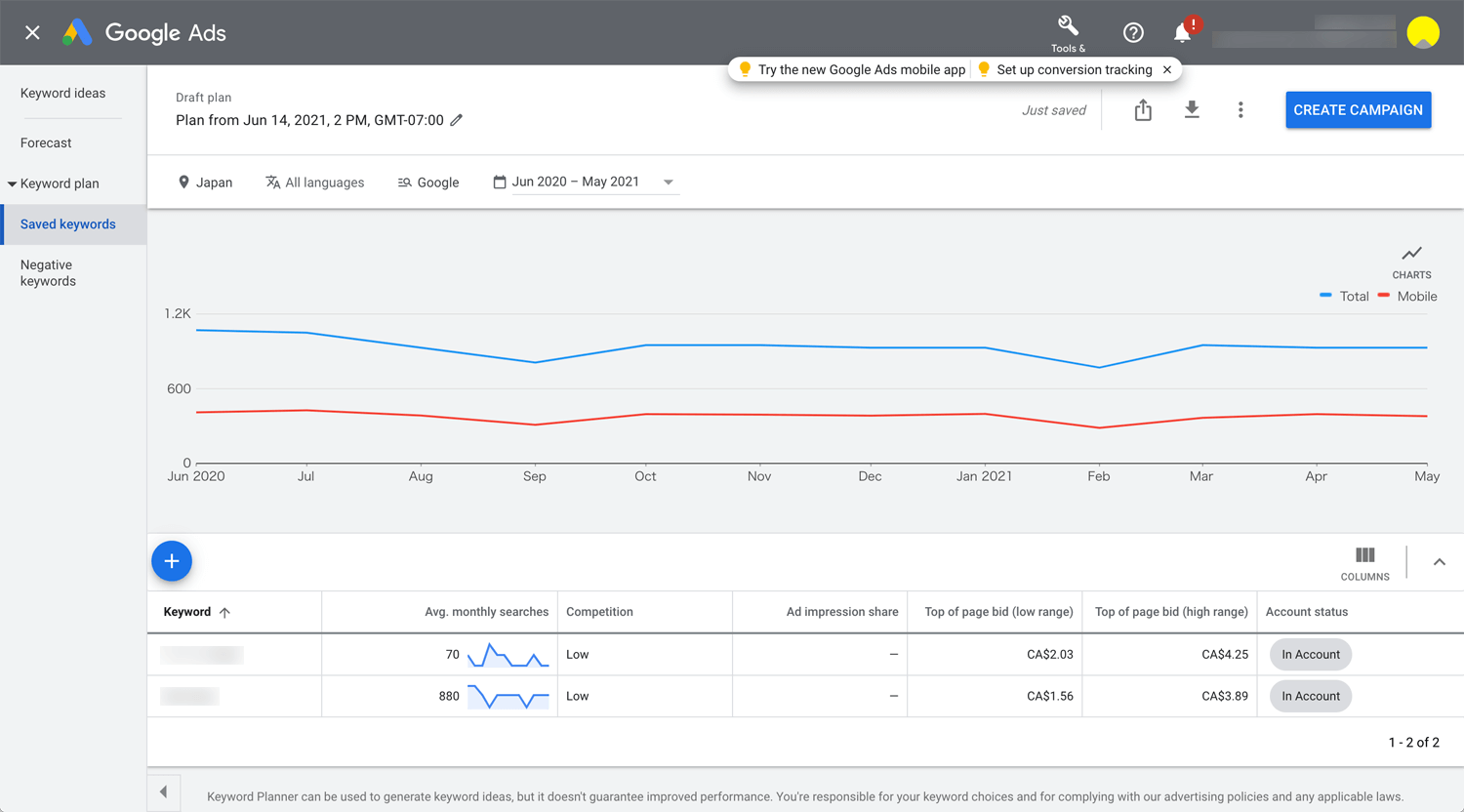Click the CA$1.56 low bid value
The width and height of the screenshot is (1464, 812).
point(1049,696)
